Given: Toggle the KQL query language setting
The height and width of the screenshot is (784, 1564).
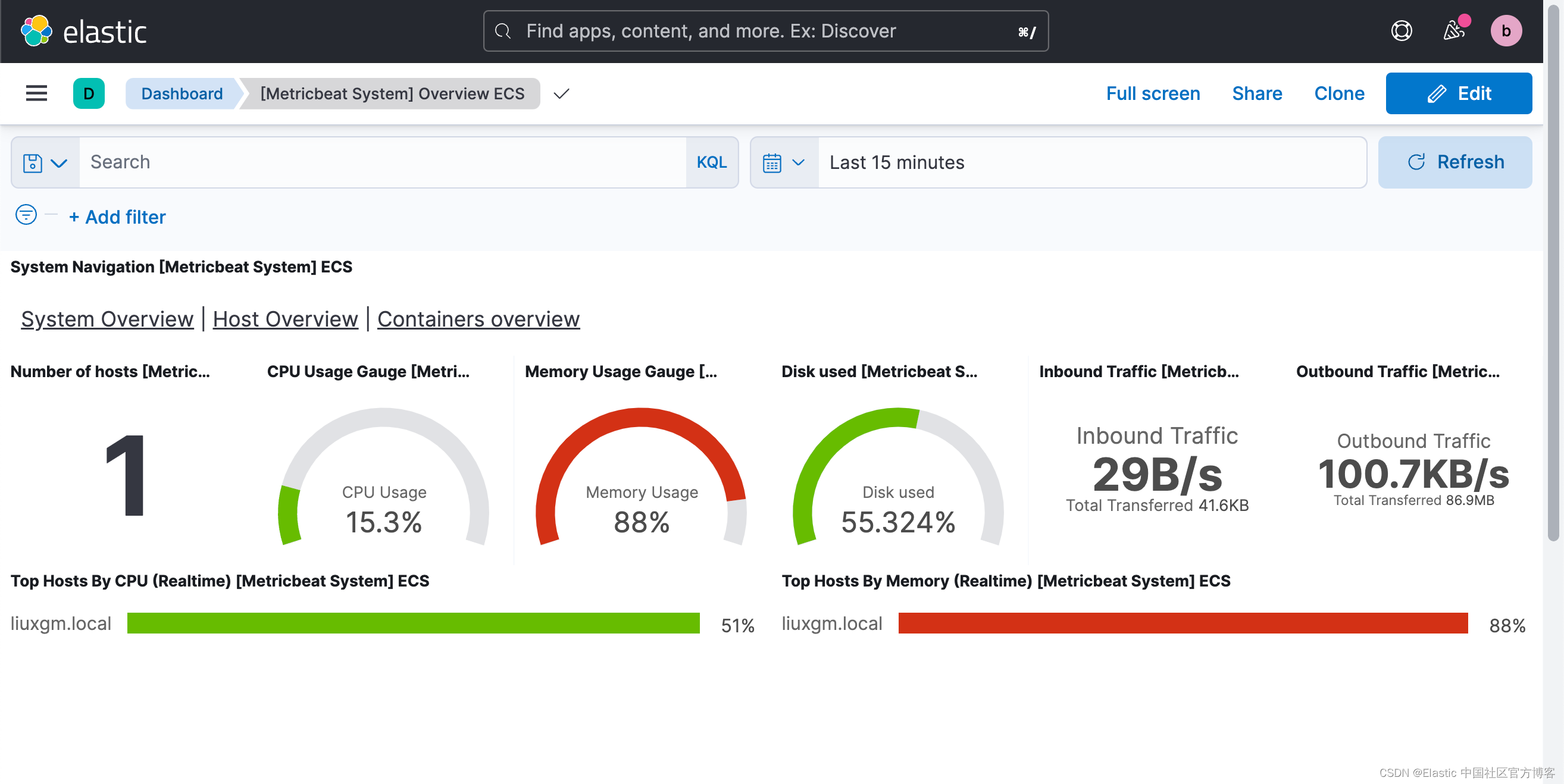Looking at the screenshot, I should point(711,162).
